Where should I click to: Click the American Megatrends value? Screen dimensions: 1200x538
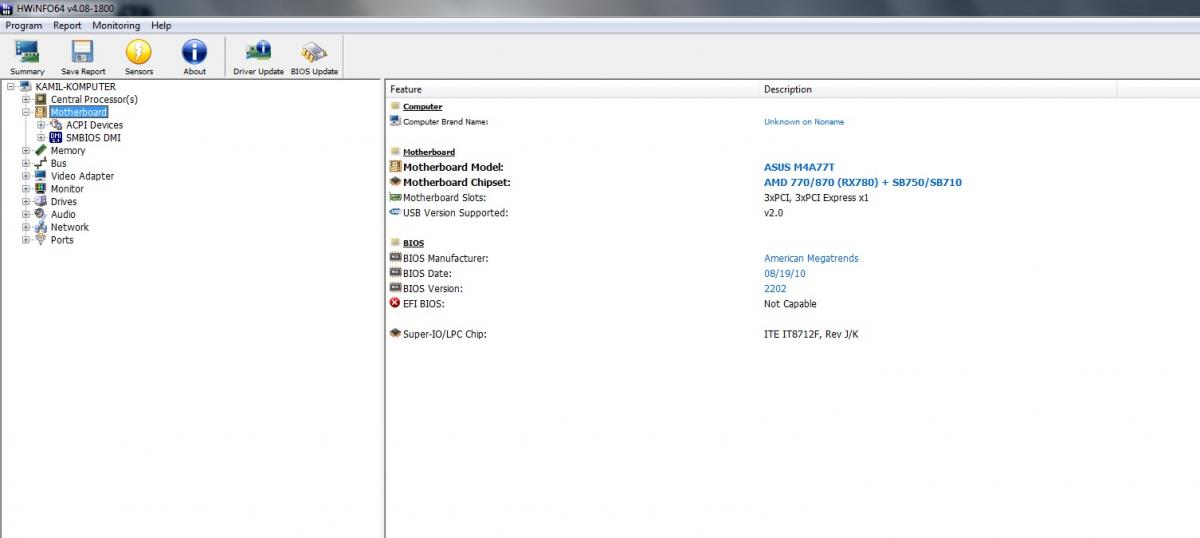point(811,258)
